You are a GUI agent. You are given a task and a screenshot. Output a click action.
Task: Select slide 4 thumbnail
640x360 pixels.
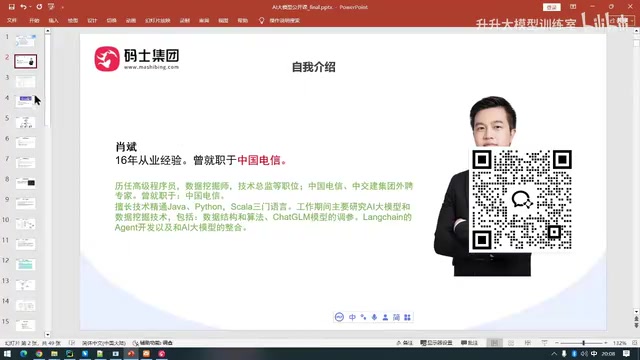click(25, 102)
